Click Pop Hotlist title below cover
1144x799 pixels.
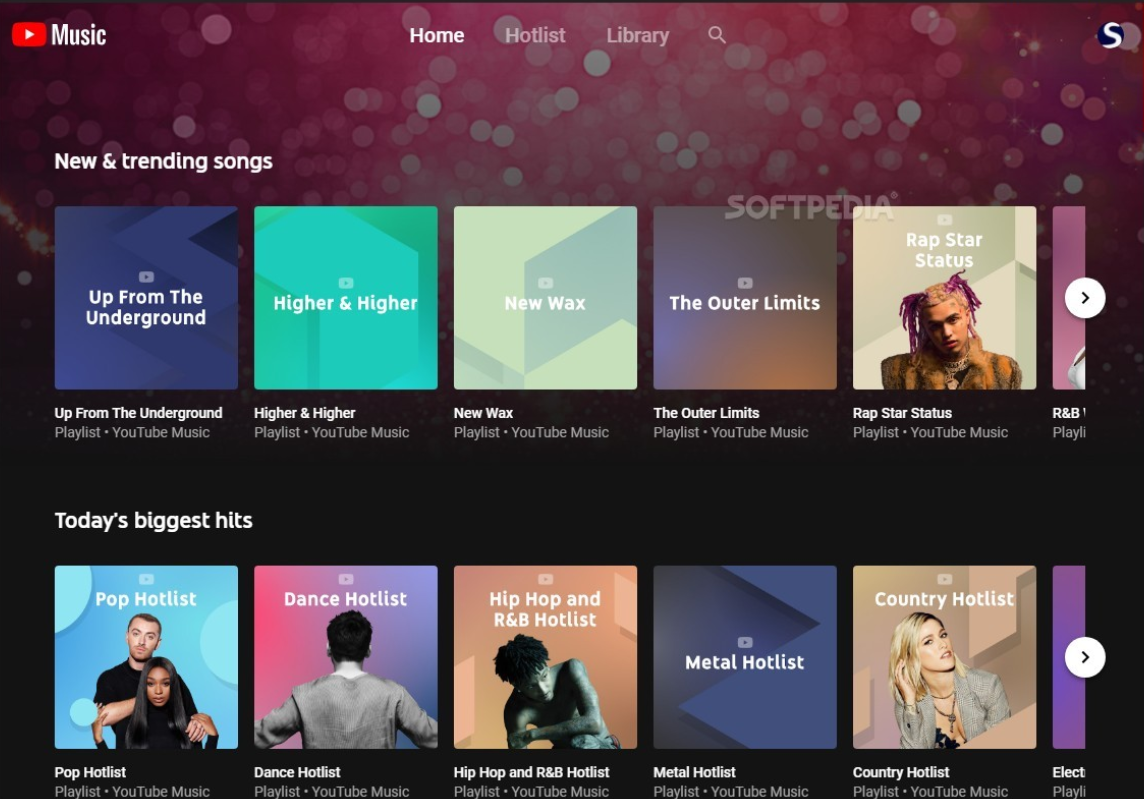(90, 772)
